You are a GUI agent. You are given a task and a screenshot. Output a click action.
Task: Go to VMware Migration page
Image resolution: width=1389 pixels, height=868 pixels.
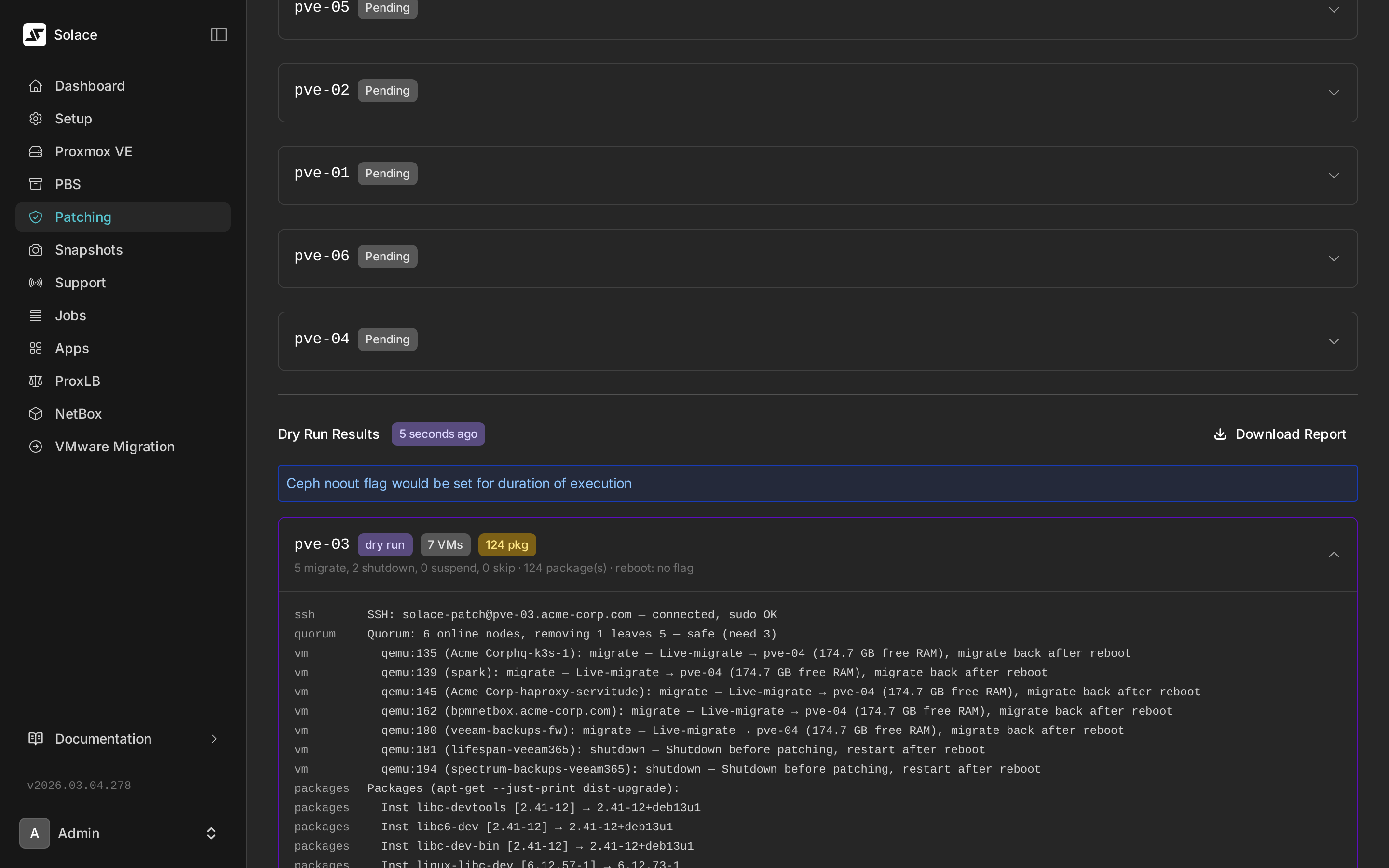tap(114, 447)
